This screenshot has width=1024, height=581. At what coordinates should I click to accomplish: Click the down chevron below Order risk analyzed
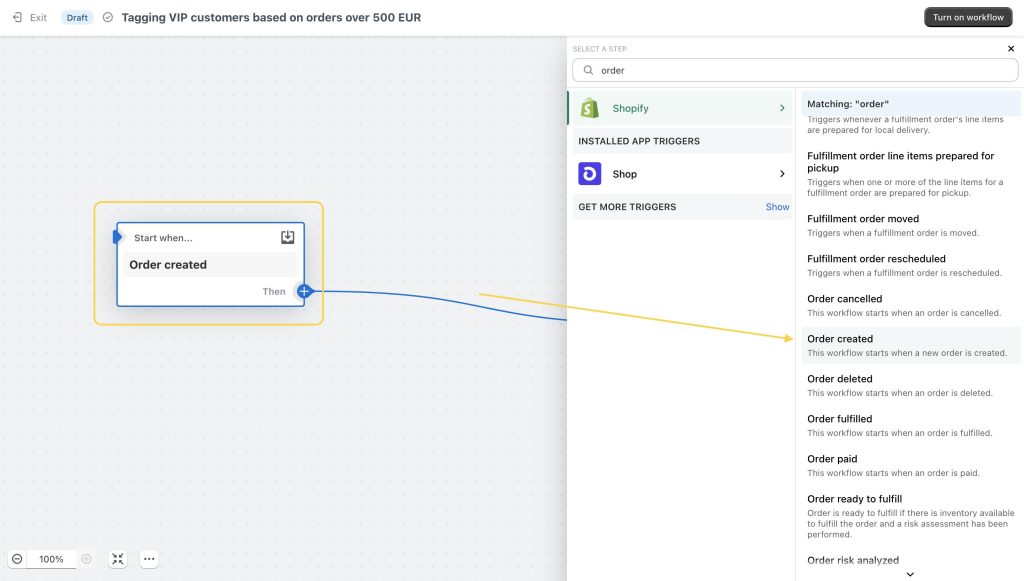pos(909,574)
